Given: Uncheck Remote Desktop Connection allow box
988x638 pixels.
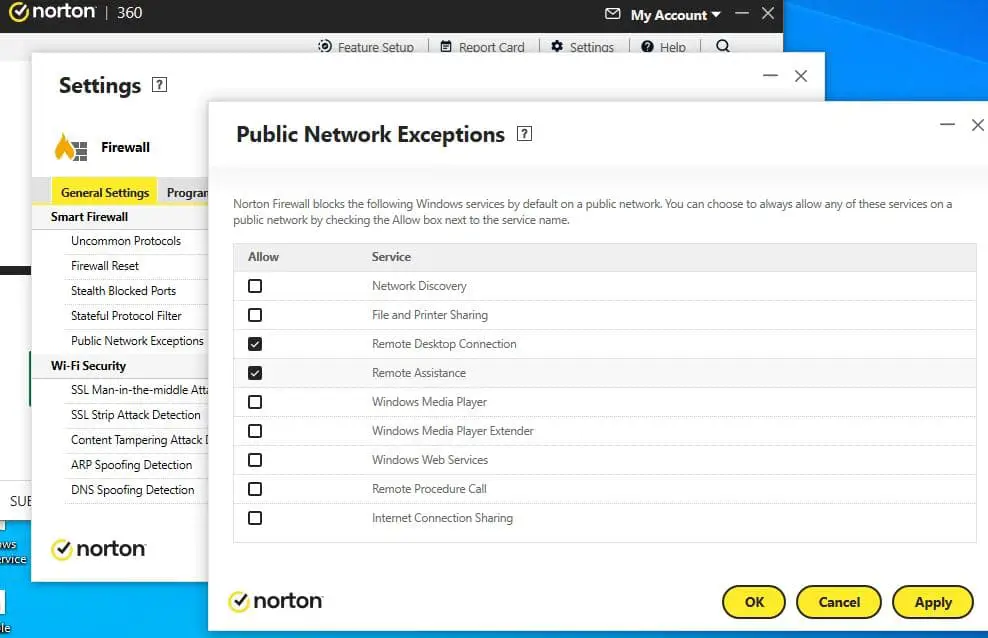Looking at the screenshot, I should click(x=255, y=344).
